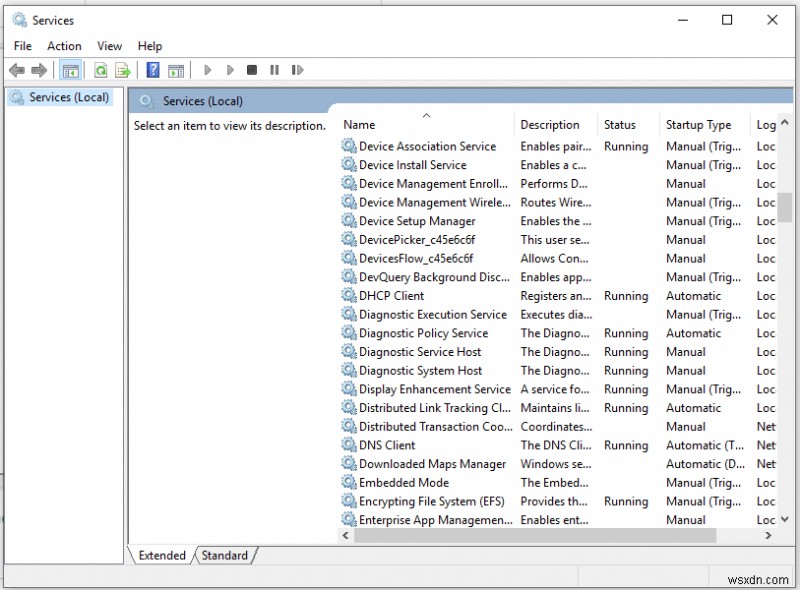This screenshot has width=800, height=590.
Task: Open the File menu
Action: click(22, 46)
